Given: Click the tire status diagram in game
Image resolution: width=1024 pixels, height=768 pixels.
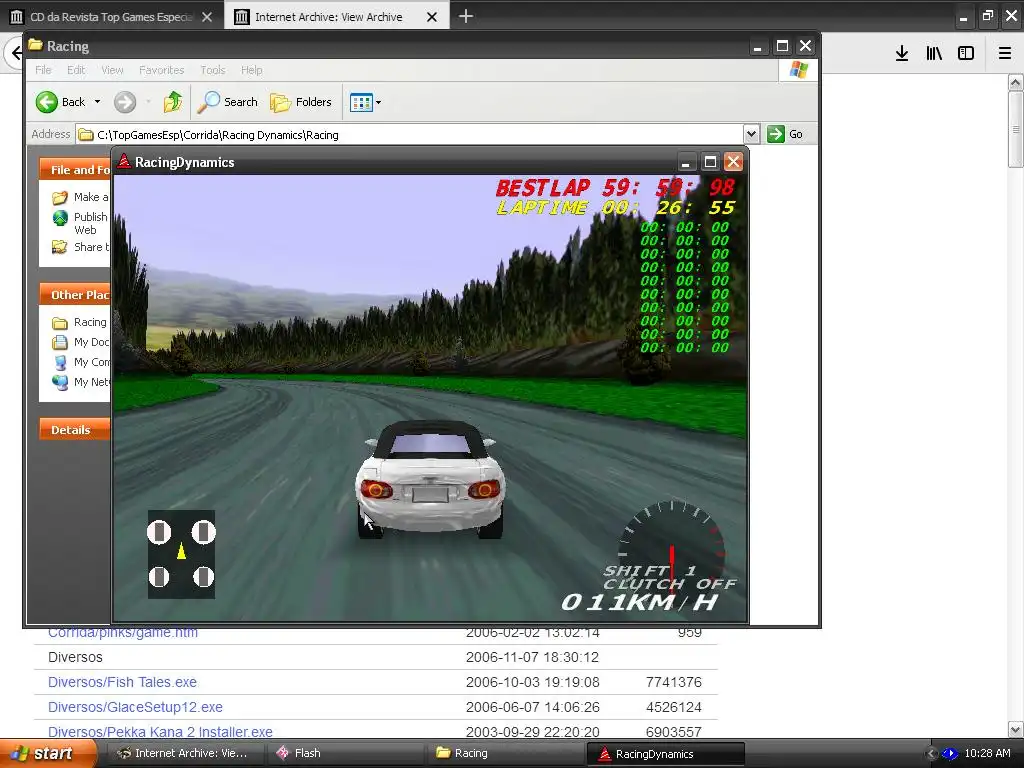Looking at the screenshot, I should 181,554.
